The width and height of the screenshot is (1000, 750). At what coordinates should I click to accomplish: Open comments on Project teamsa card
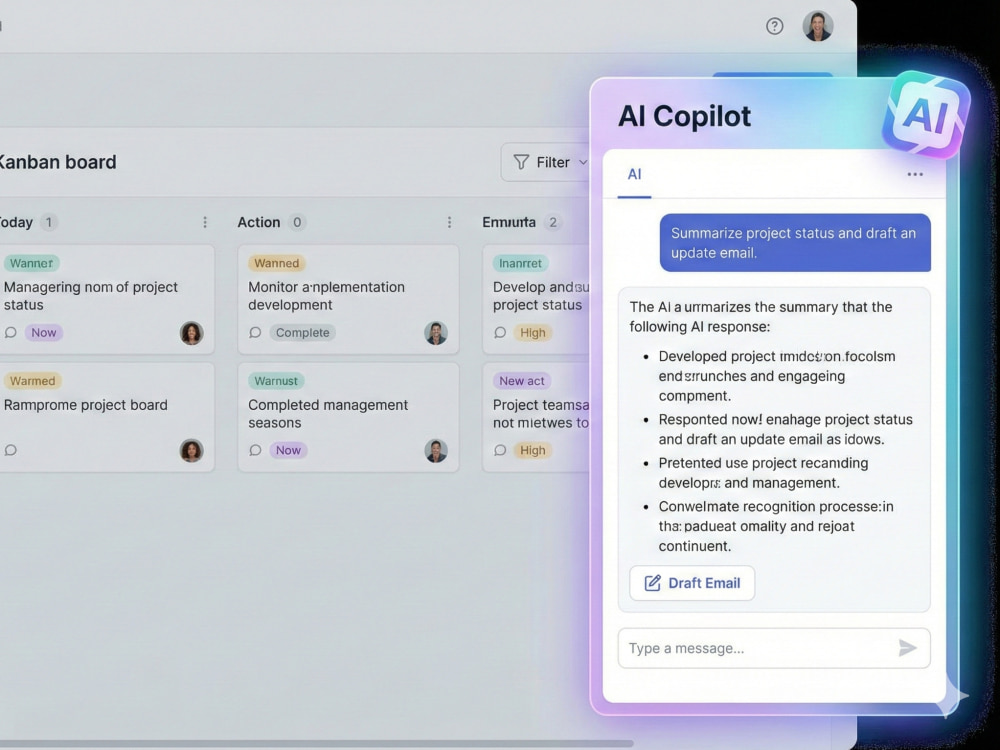coord(500,450)
